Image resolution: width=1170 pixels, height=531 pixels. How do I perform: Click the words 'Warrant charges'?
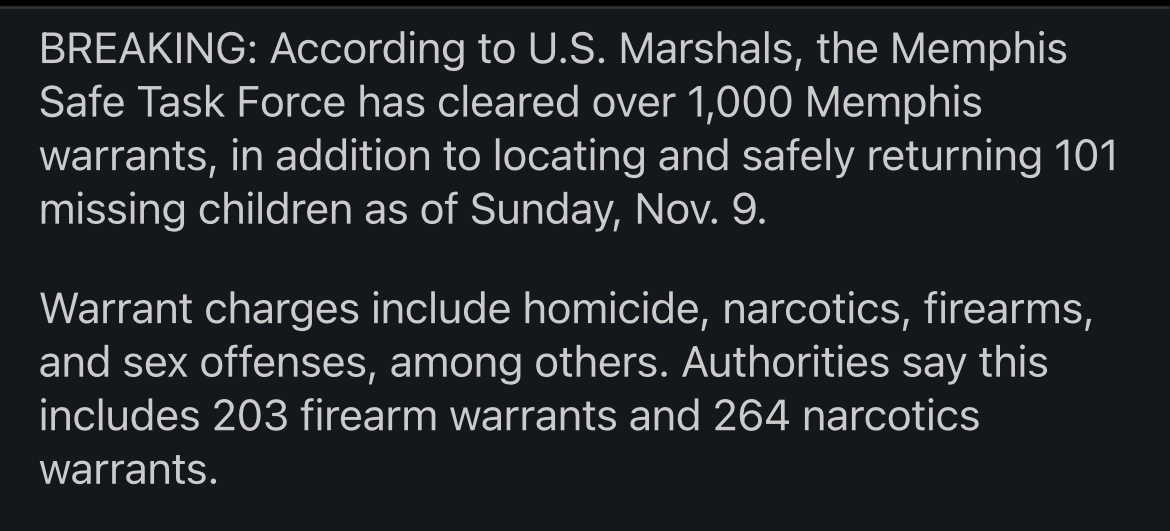(x=198, y=309)
